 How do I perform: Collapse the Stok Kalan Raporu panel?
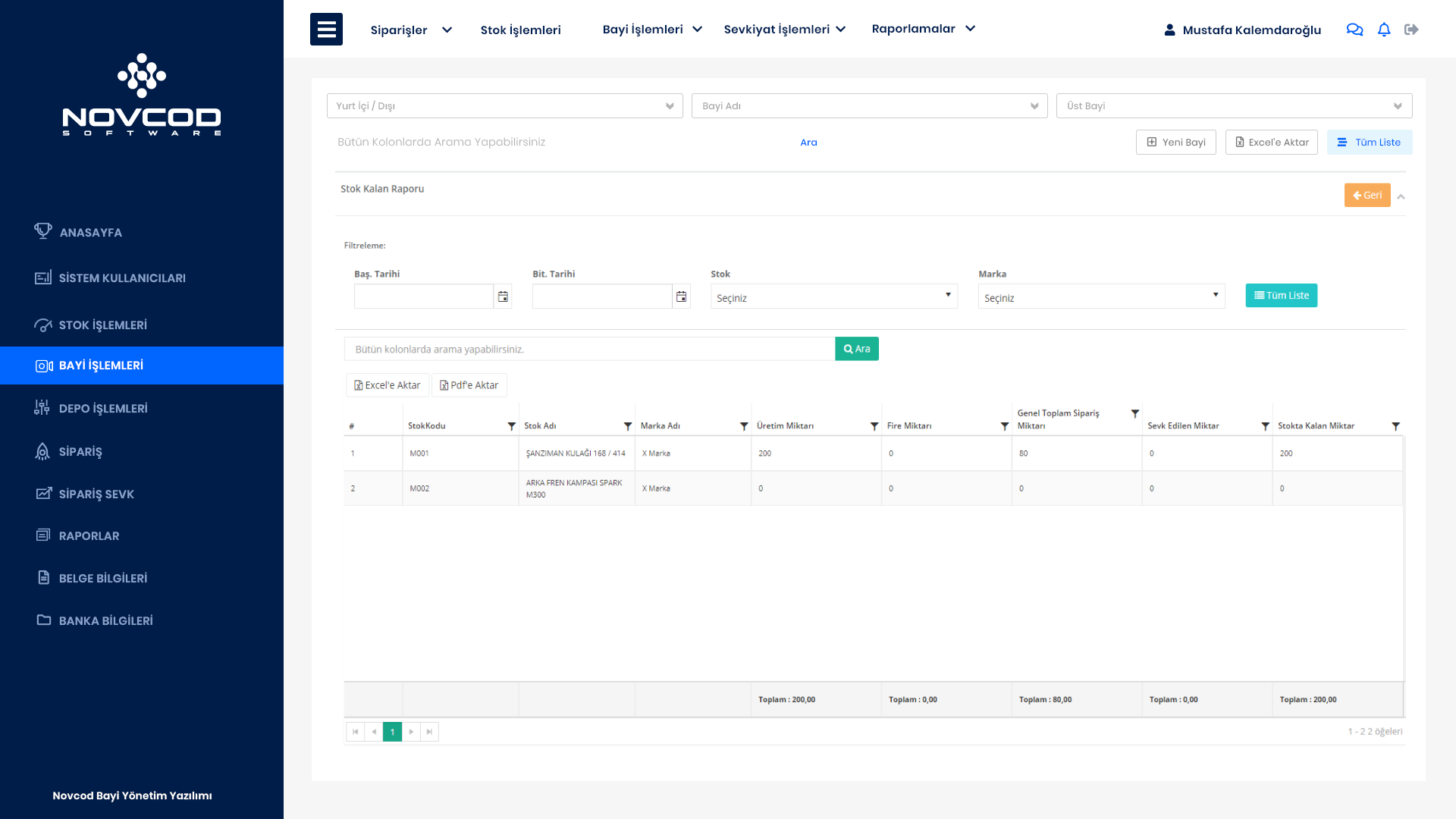click(1401, 196)
